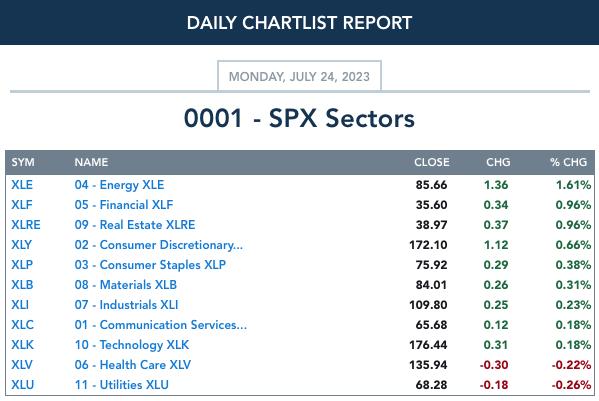
Task: Click the '0001 - SPX Sectors' heading
Action: 299,118
